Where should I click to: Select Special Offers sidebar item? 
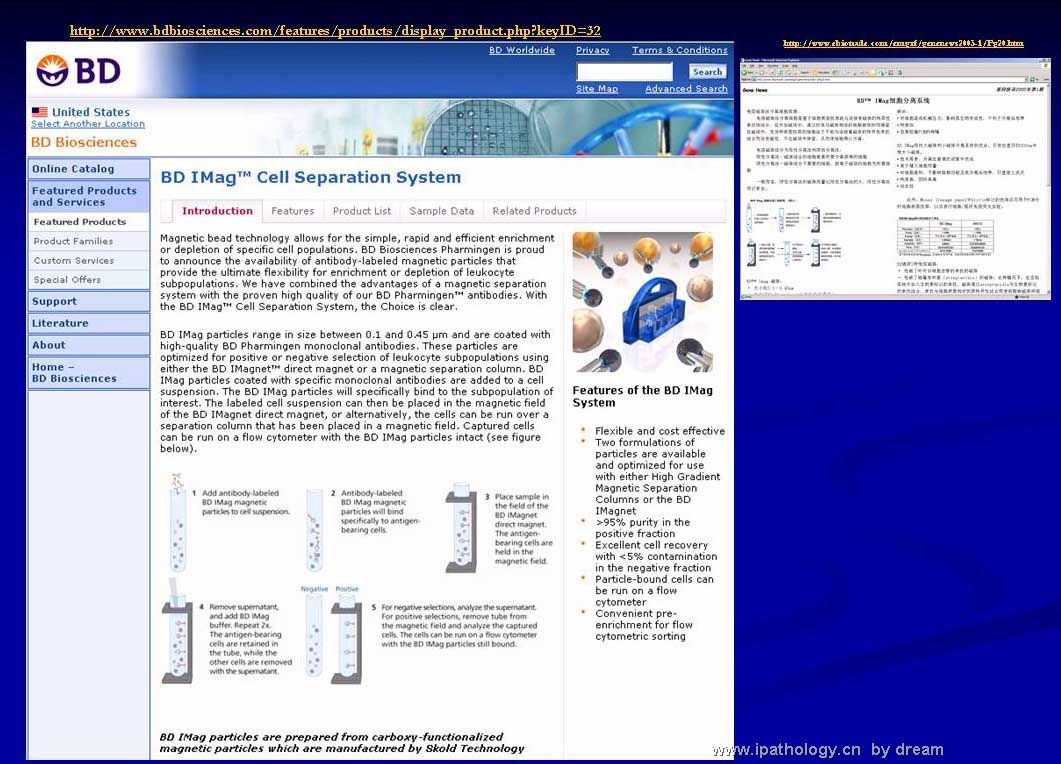tap(89, 279)
